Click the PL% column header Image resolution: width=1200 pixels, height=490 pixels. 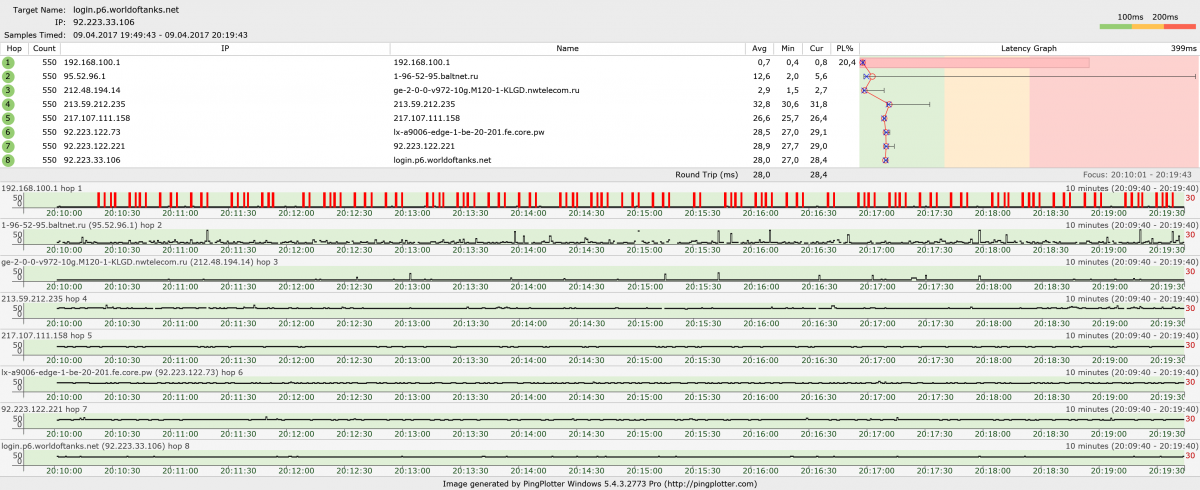pyautogui.click(x=845, y=48)
